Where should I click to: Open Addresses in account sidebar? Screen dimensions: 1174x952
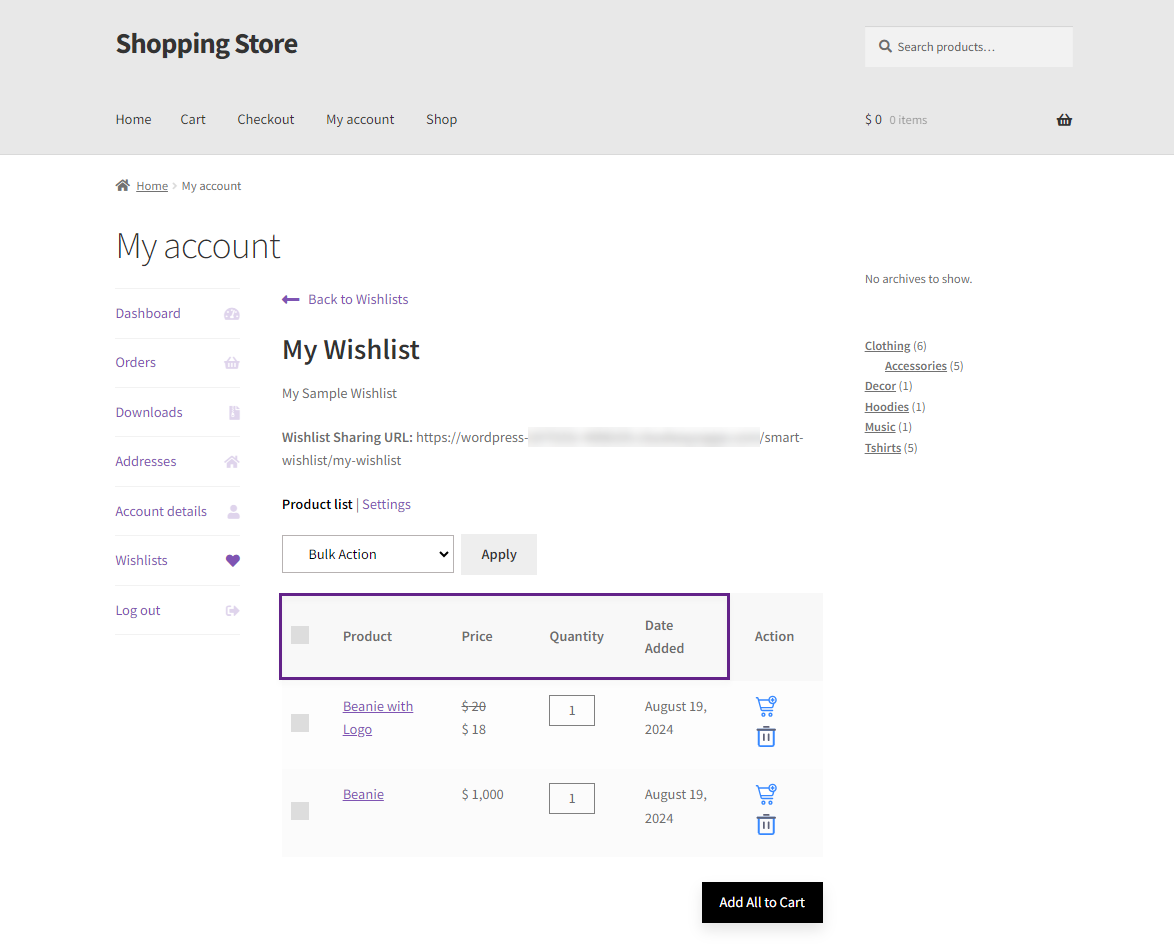(x=146, y=461)
